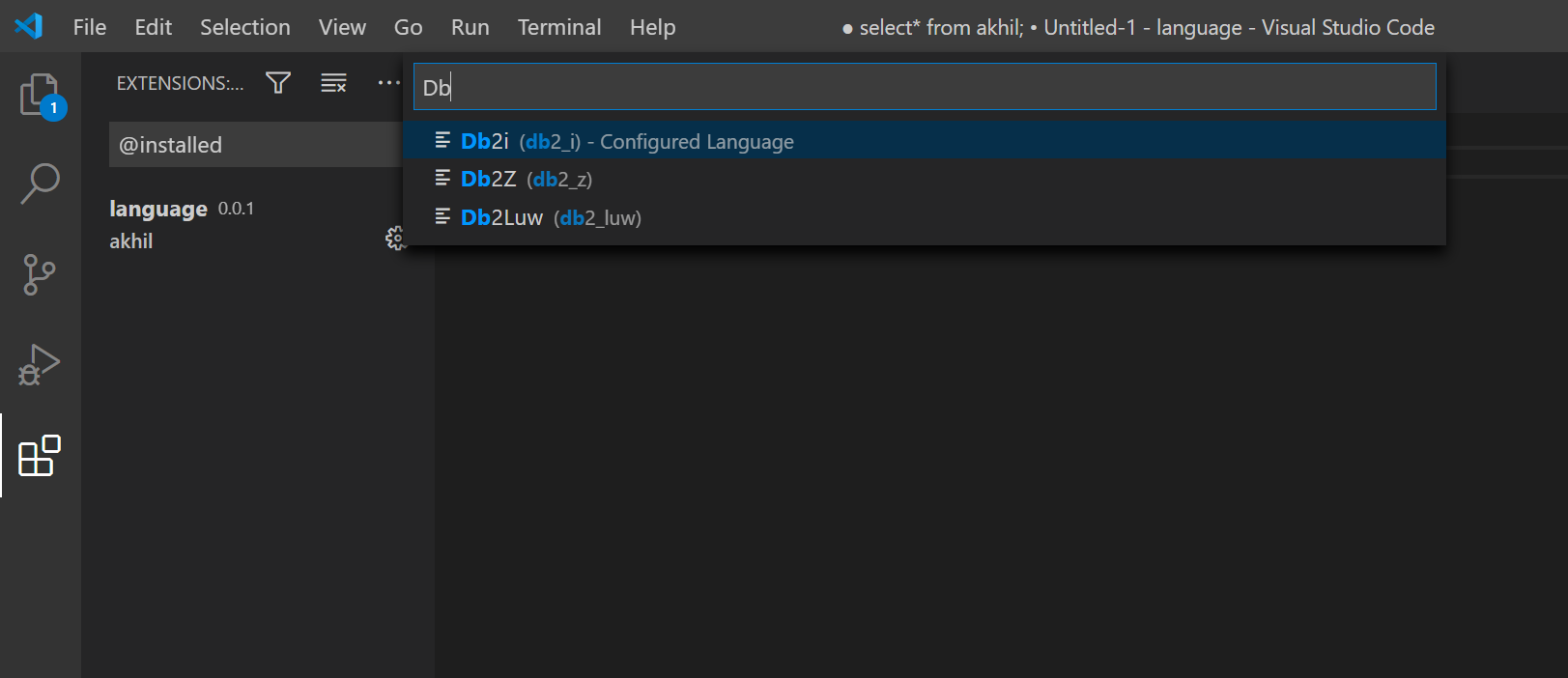Open the Edit menu
The height and width of the screenshot is (678, 1568).
(x=153, y=27)
